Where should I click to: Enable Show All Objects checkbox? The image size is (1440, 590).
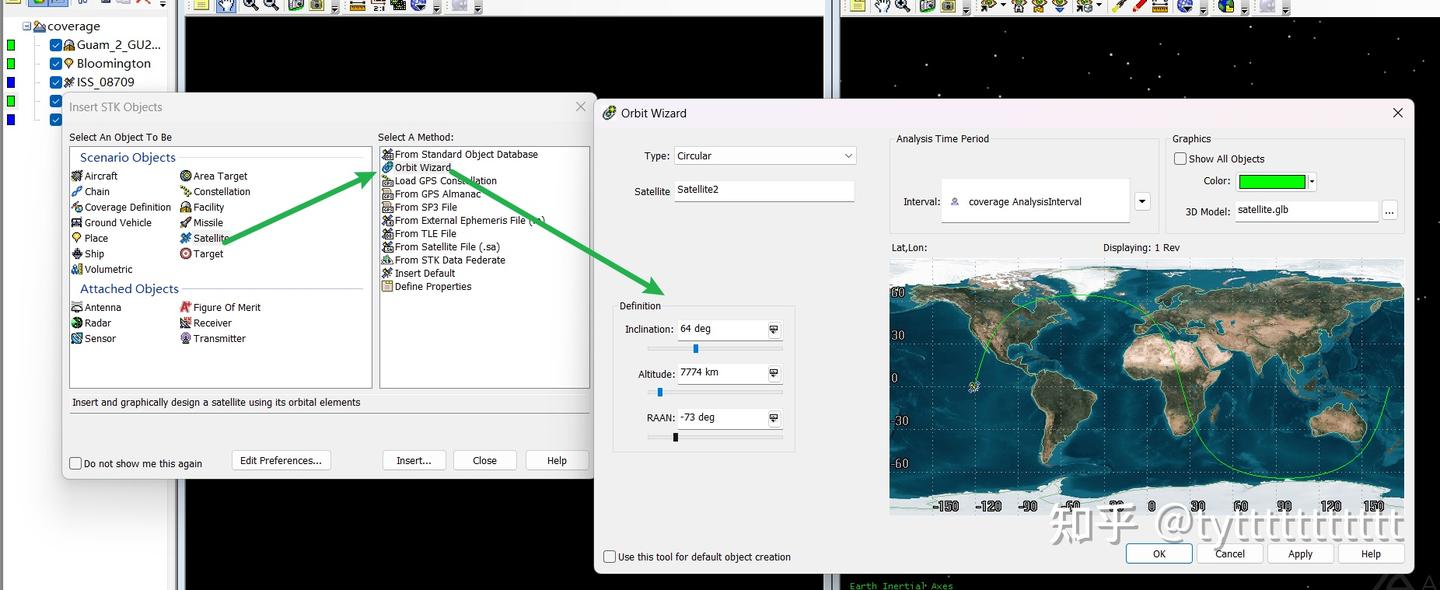[x=1180, y=159]
